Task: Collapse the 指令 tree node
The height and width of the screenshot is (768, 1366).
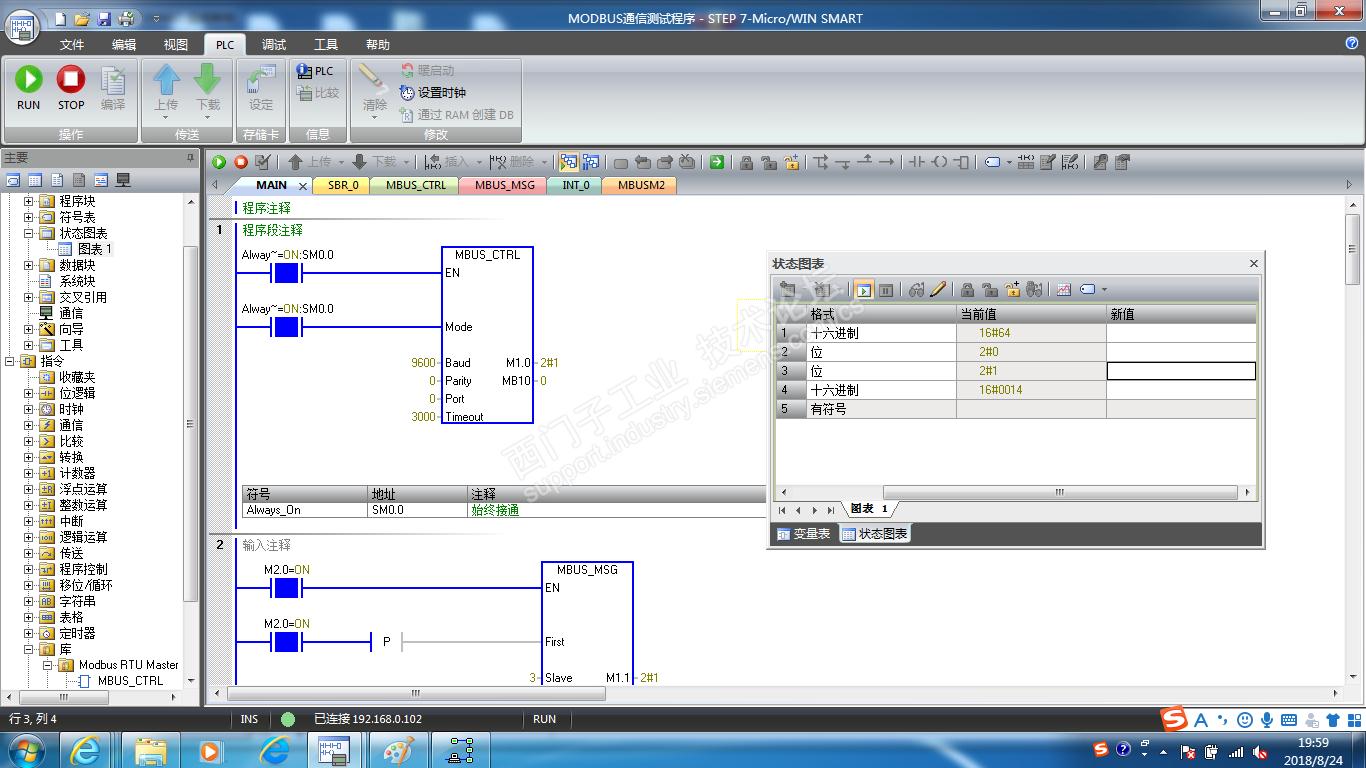Action: click(x=10, y=361)
